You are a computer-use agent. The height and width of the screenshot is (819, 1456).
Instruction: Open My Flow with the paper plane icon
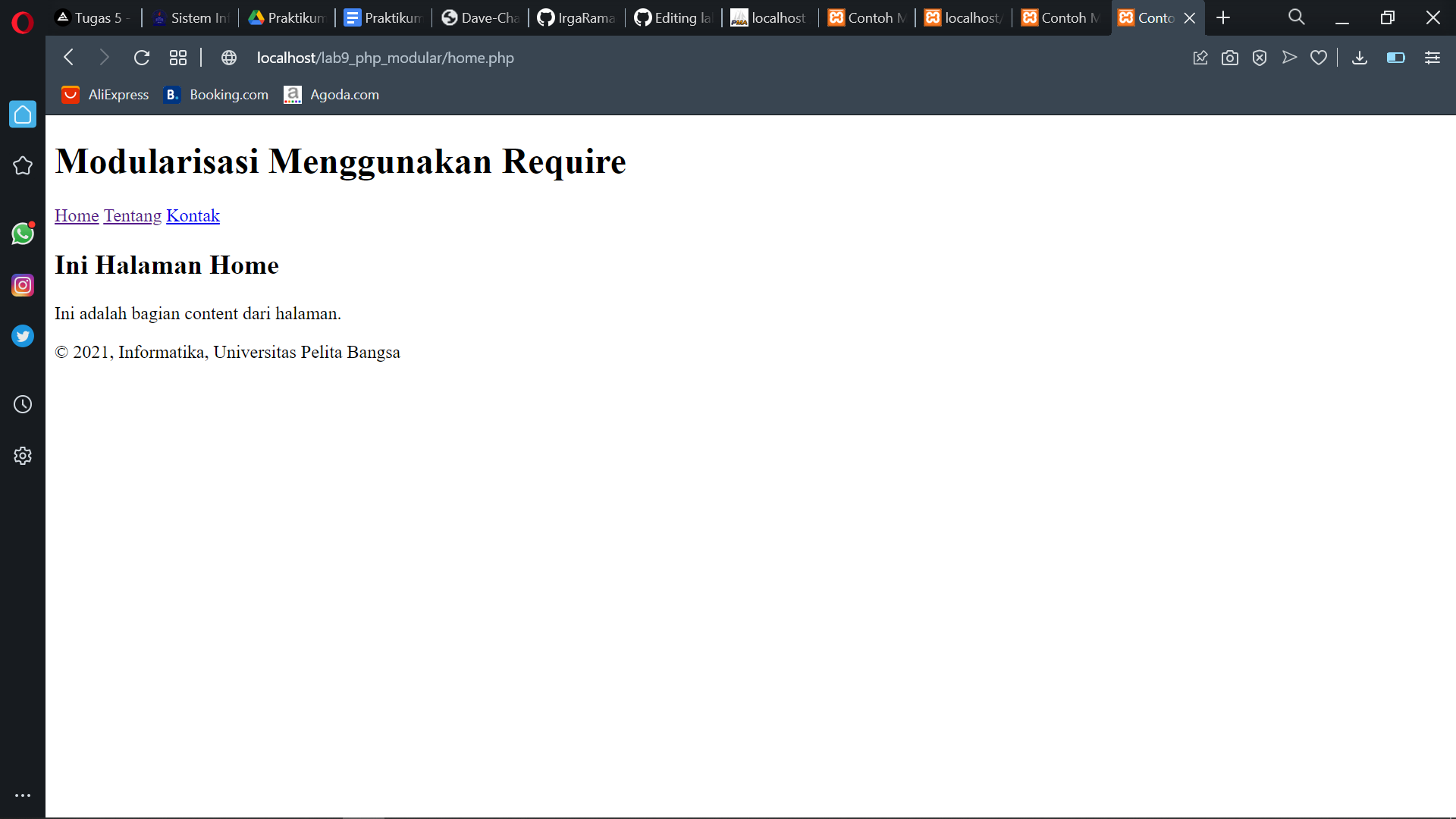coord(1289,57)
